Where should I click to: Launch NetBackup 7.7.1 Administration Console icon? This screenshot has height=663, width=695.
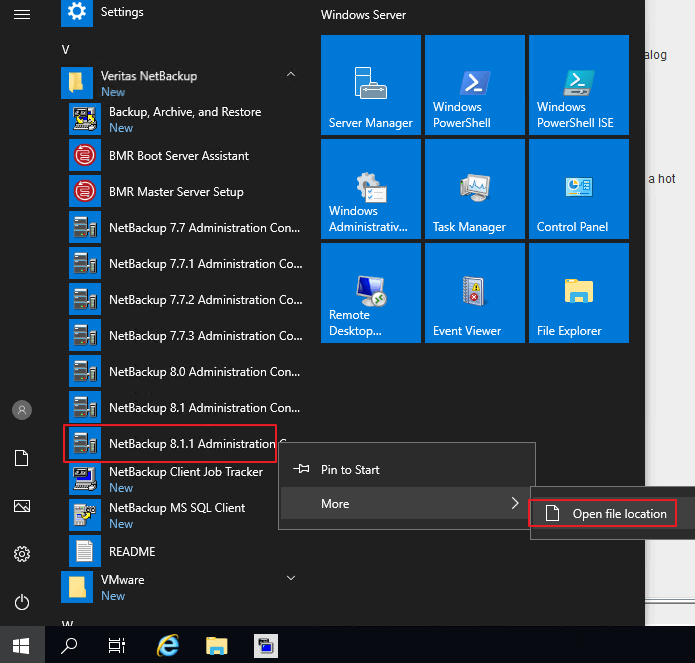pos(85,263)
